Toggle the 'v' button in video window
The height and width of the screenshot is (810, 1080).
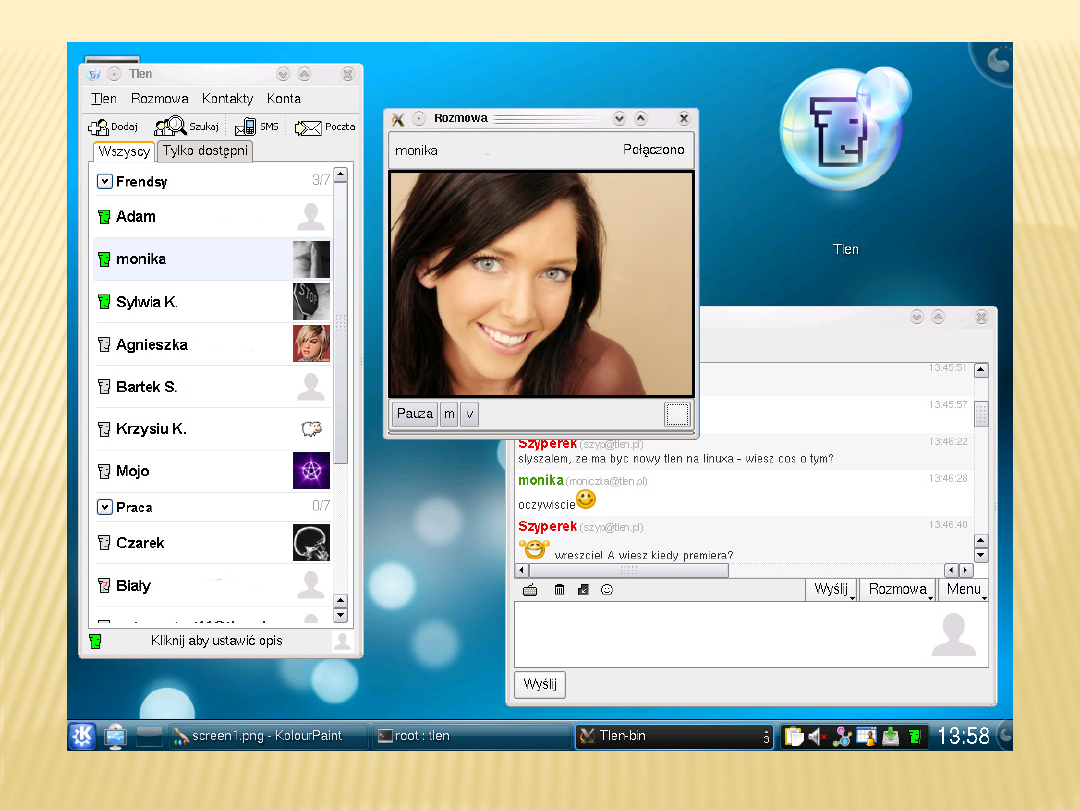(469, 414)
